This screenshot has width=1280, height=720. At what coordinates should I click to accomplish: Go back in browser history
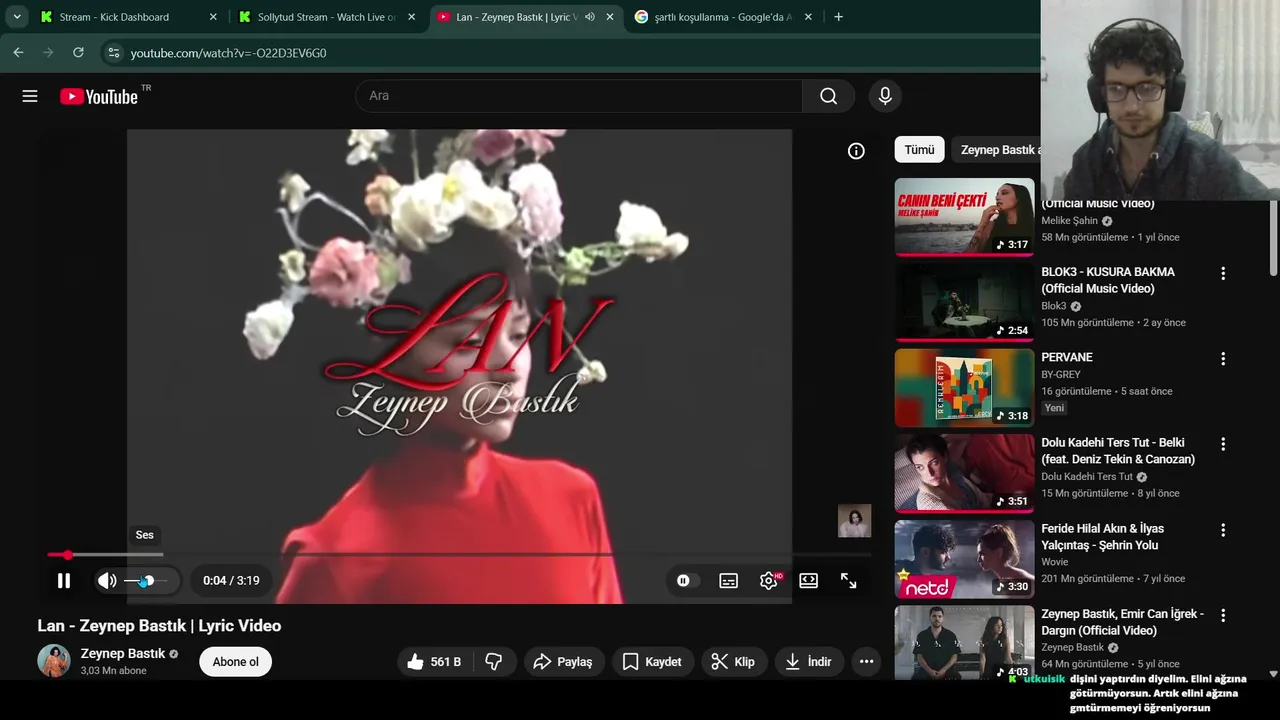tap(18, 52)
